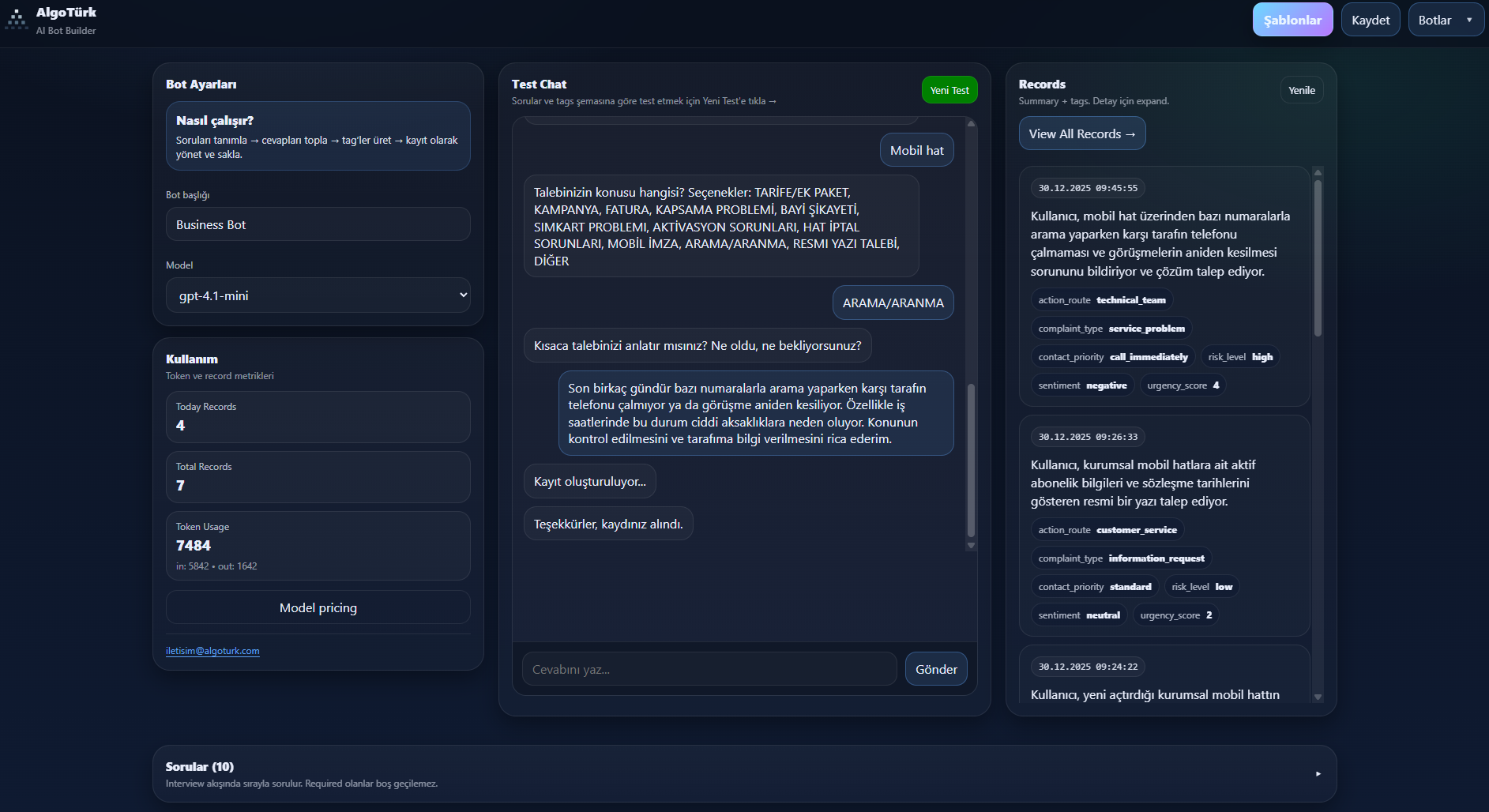1489x812 pixels.
Task: Click the sentiment negative tag chip
Action: click(x=1083, y=385)
